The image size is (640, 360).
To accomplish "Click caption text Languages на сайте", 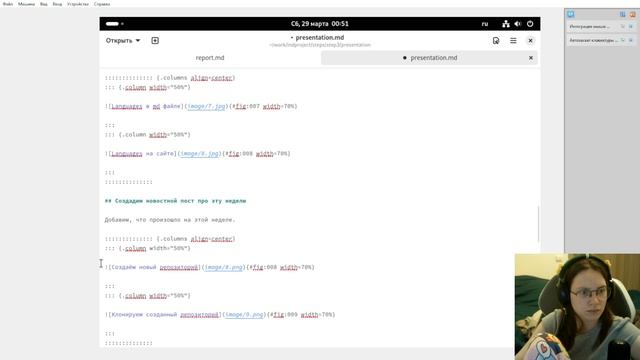I will pos(142,153).
